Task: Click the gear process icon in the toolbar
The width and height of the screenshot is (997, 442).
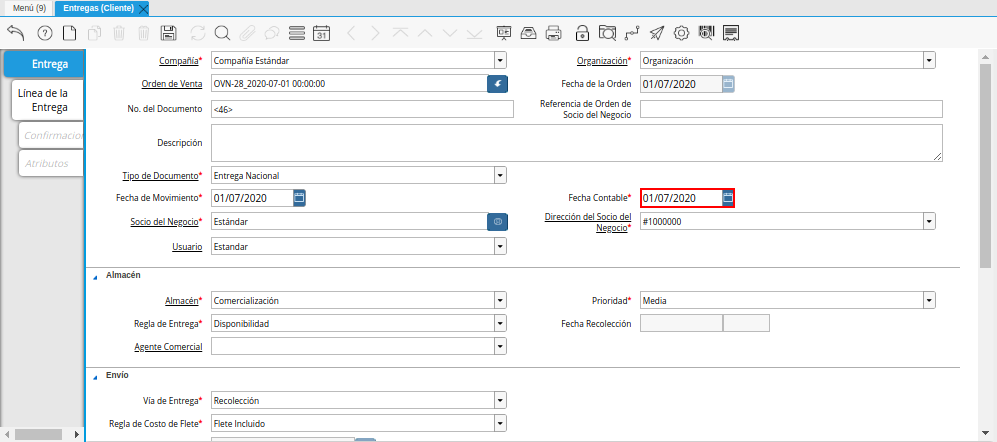Action: pos(681,33)
